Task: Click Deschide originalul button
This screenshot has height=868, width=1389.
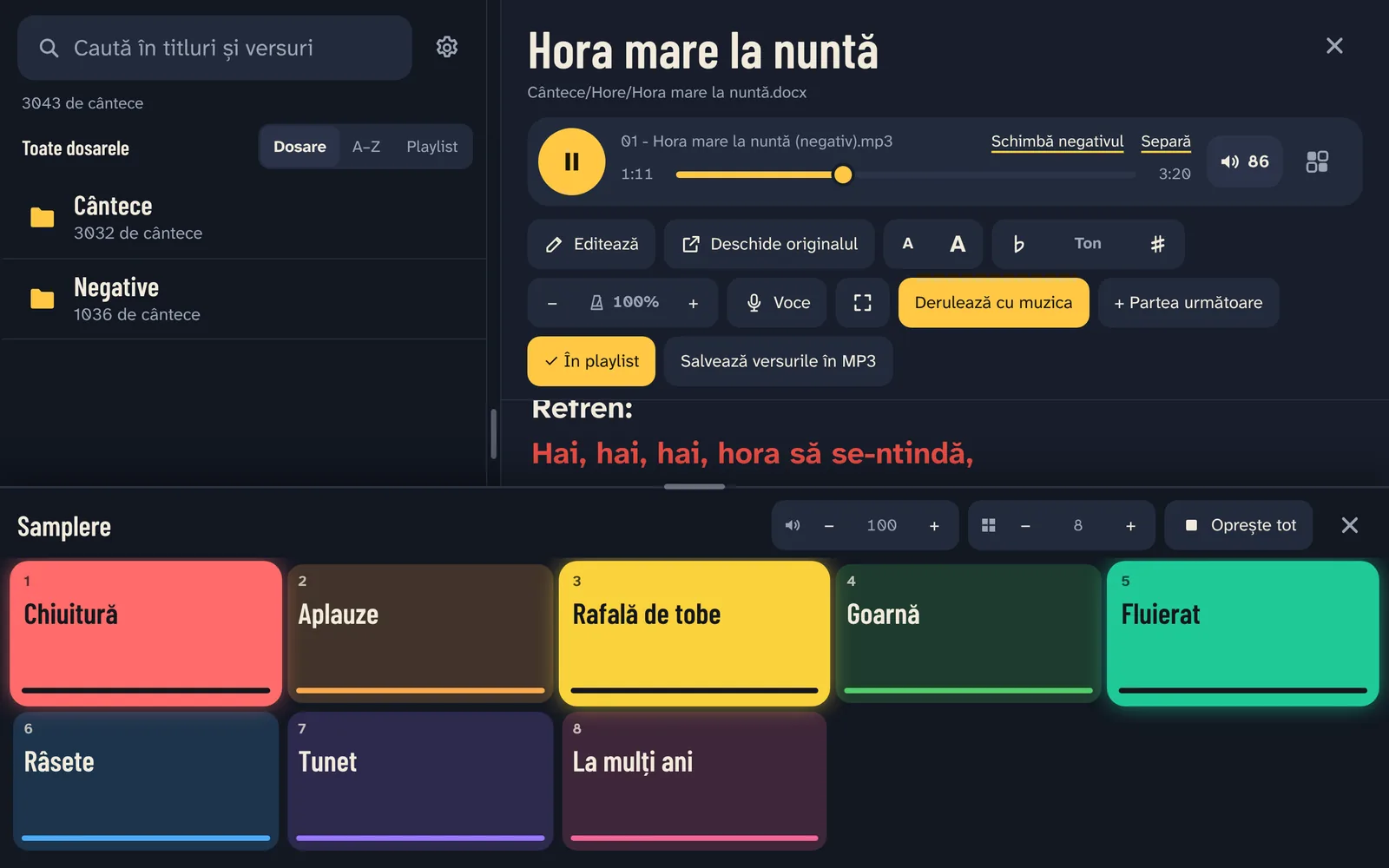Action: [x=769, y=244]
